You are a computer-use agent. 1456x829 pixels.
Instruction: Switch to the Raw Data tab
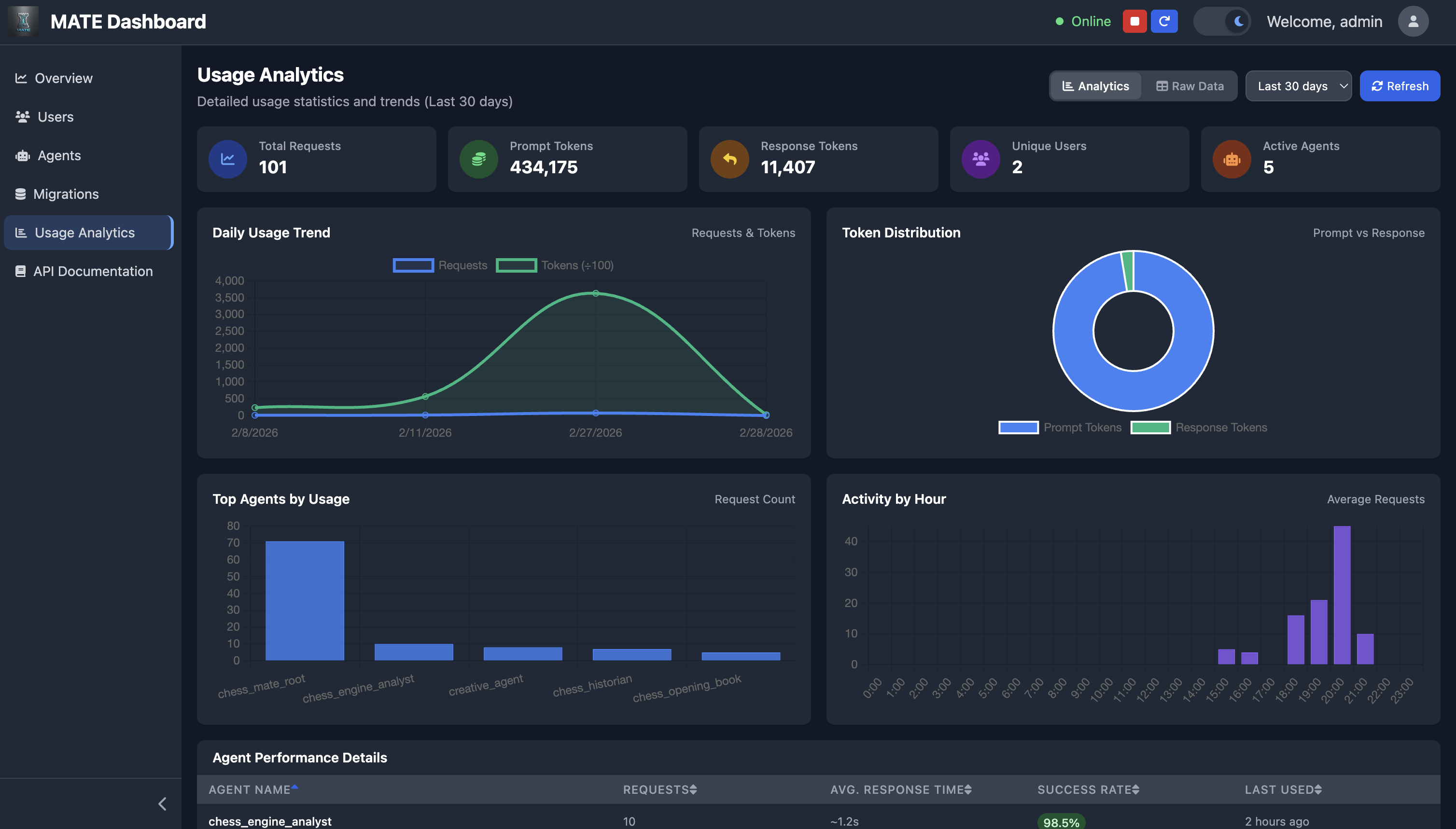[1190, 86]
